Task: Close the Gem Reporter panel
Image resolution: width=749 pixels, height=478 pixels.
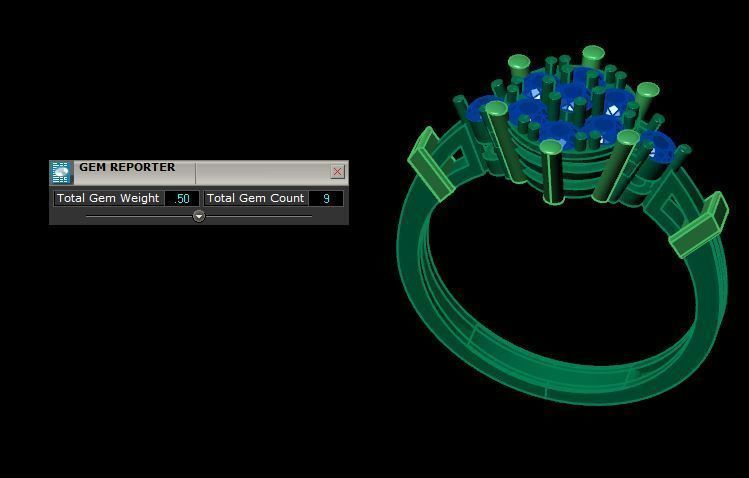Action: 337,171
